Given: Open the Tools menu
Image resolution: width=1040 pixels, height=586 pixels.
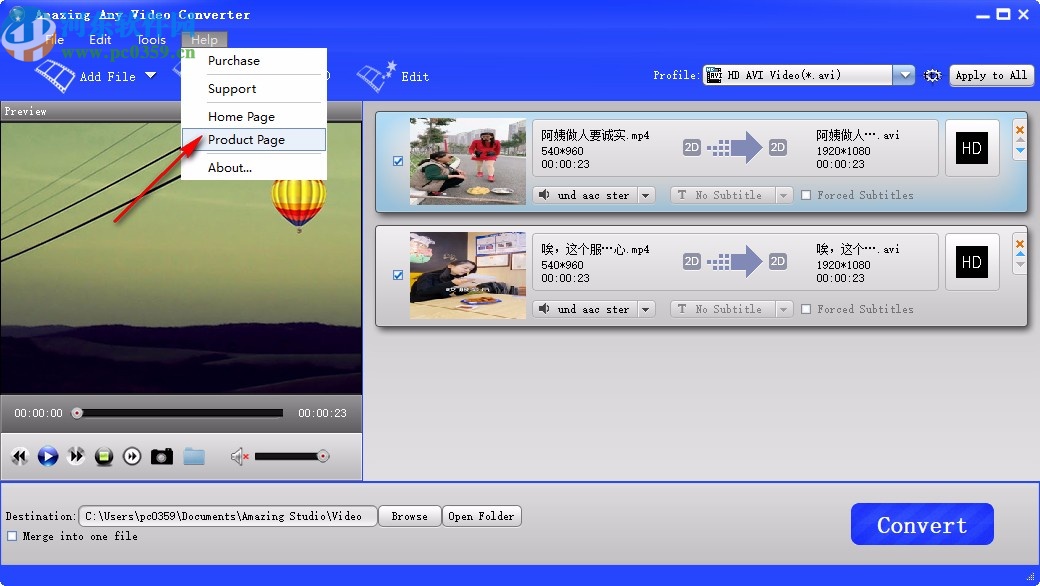Looking at the screenshot, I should 151,40.
